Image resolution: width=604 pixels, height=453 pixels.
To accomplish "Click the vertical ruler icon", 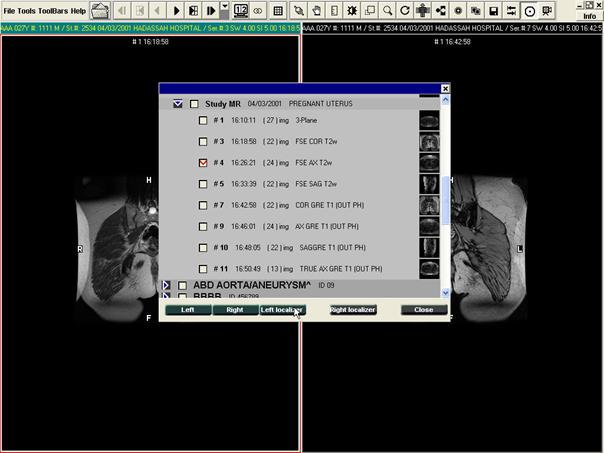I will (334, 11).
